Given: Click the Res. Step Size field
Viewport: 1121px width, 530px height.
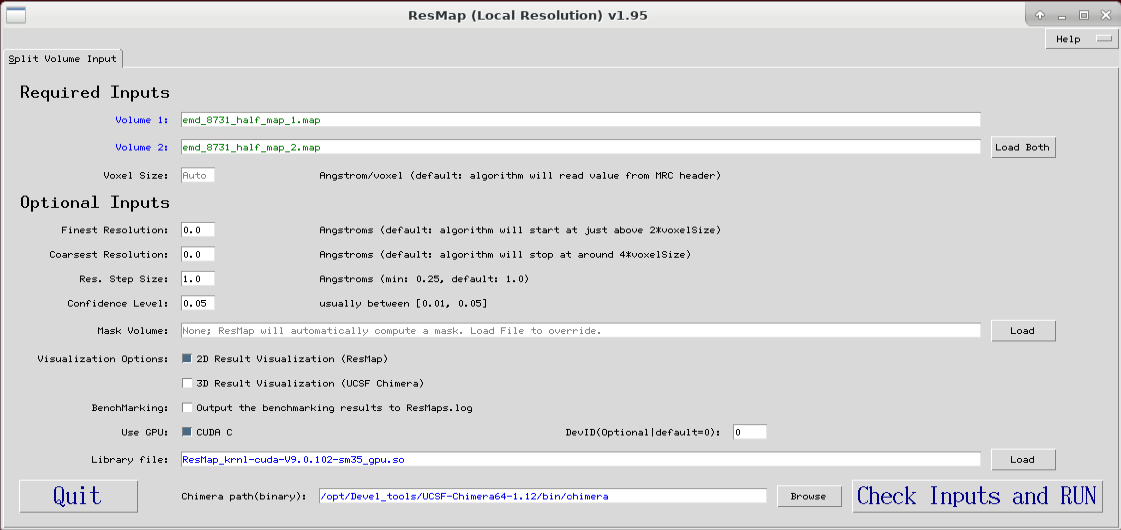Looking at the screenshot, I should pyautogui.click(x=198, y=279).
